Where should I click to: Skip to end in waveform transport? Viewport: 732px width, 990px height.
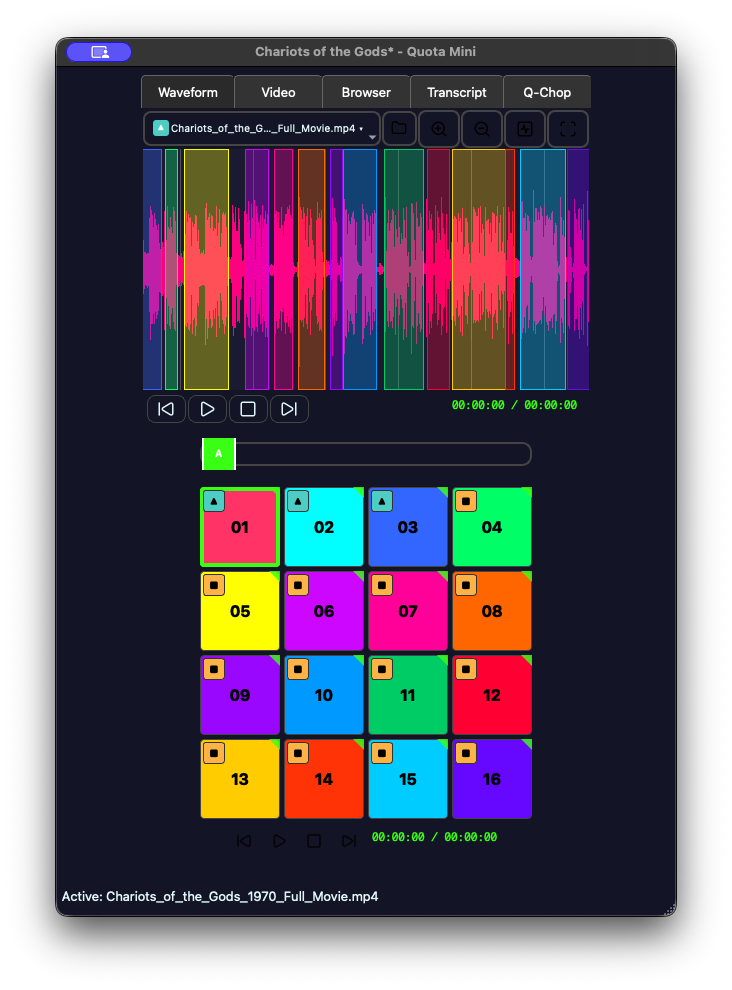(289, 409)
